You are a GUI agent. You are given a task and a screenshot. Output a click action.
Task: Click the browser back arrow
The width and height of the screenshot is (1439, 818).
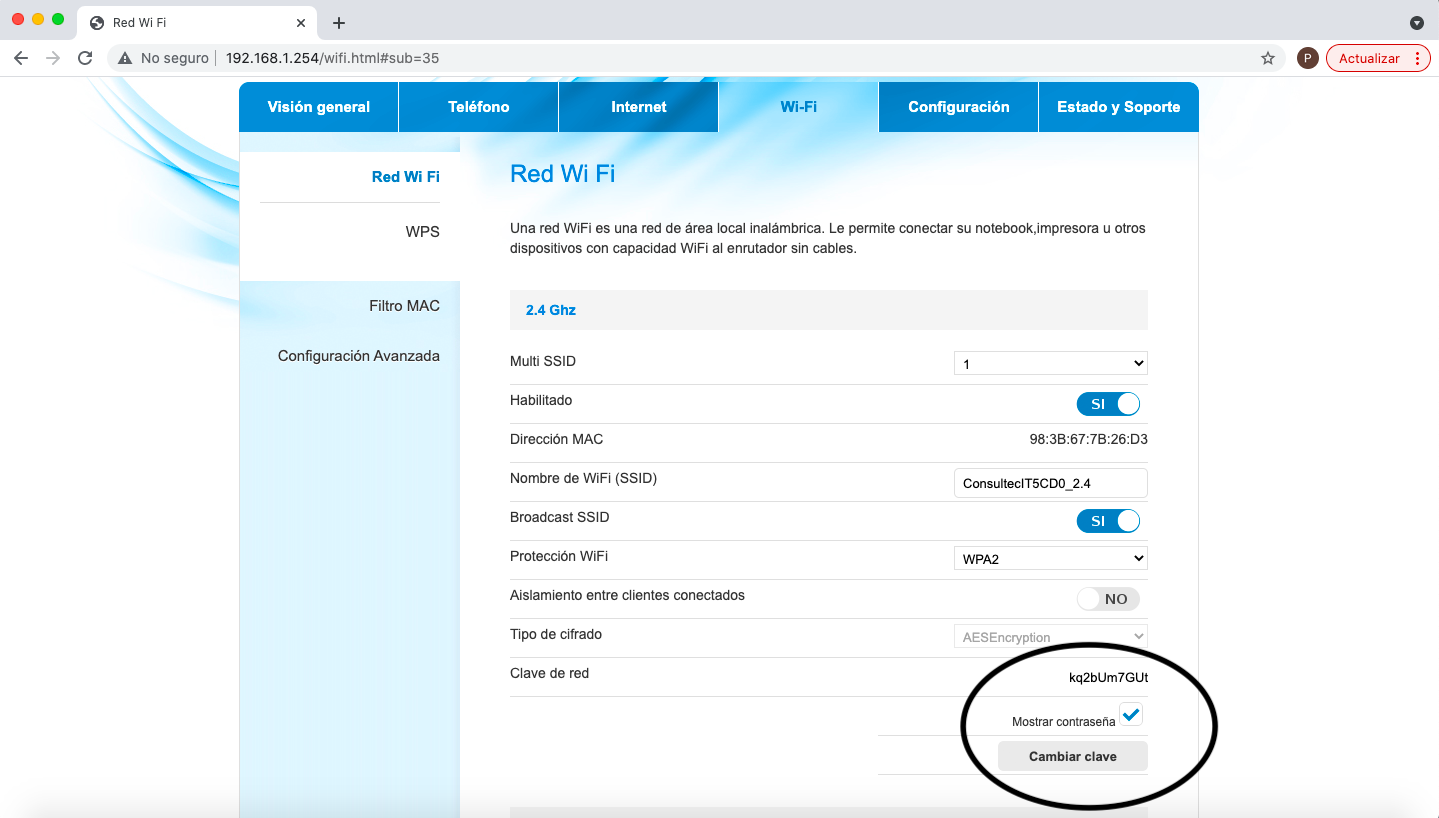pyautogui.click(x=21, y=58)
